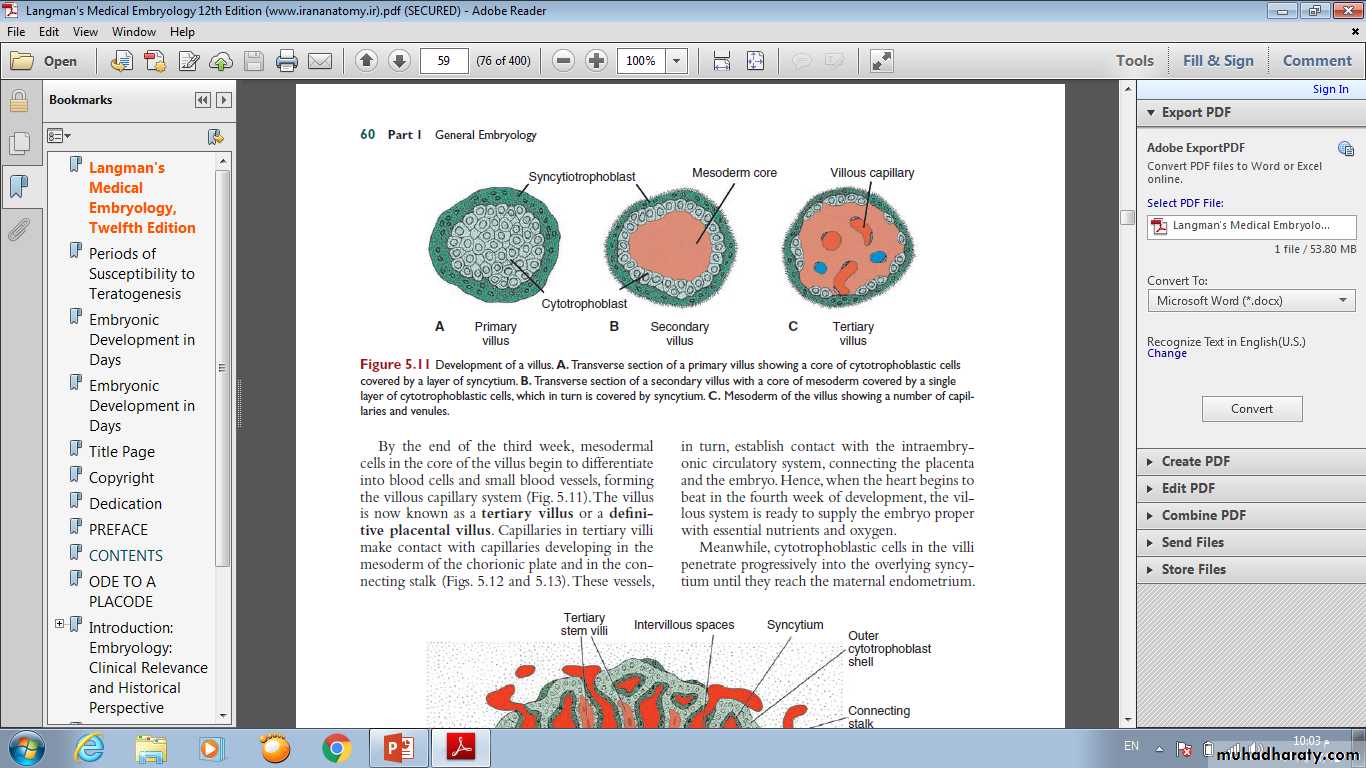The height and width of the screenshot is (768, 1366).
Task: Click the email envelope icon
Action: [320, 61]
